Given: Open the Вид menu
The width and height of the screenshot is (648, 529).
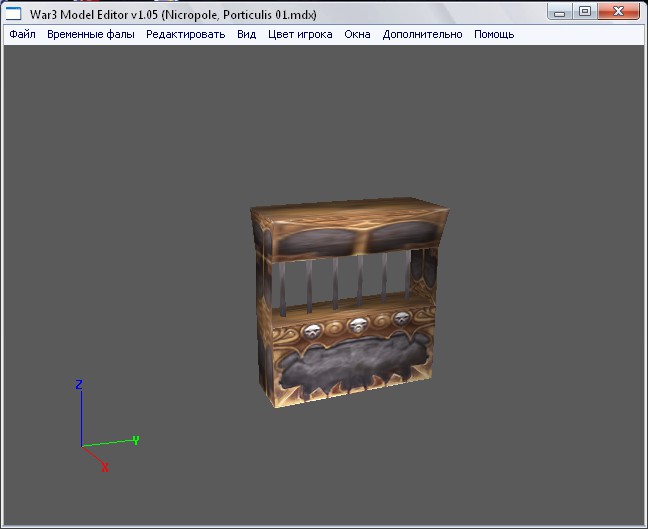Looking at the screenshot, I should [x=246, y=34].
